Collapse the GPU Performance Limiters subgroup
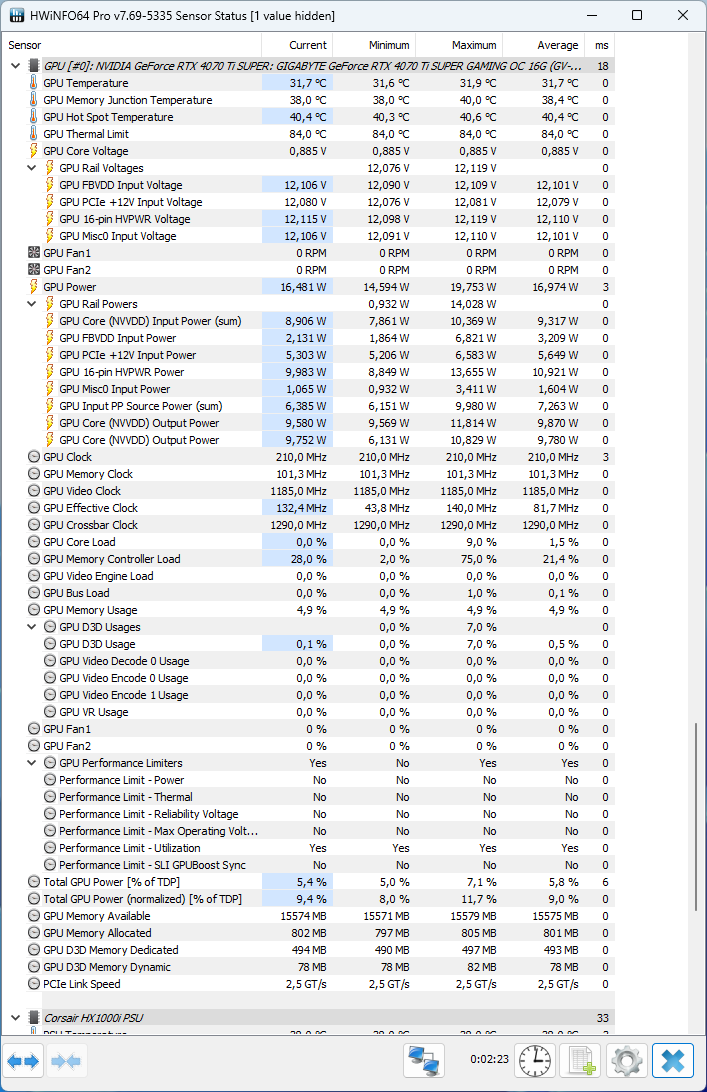This screenshot has width=707, height=1092. pos(31,763)
